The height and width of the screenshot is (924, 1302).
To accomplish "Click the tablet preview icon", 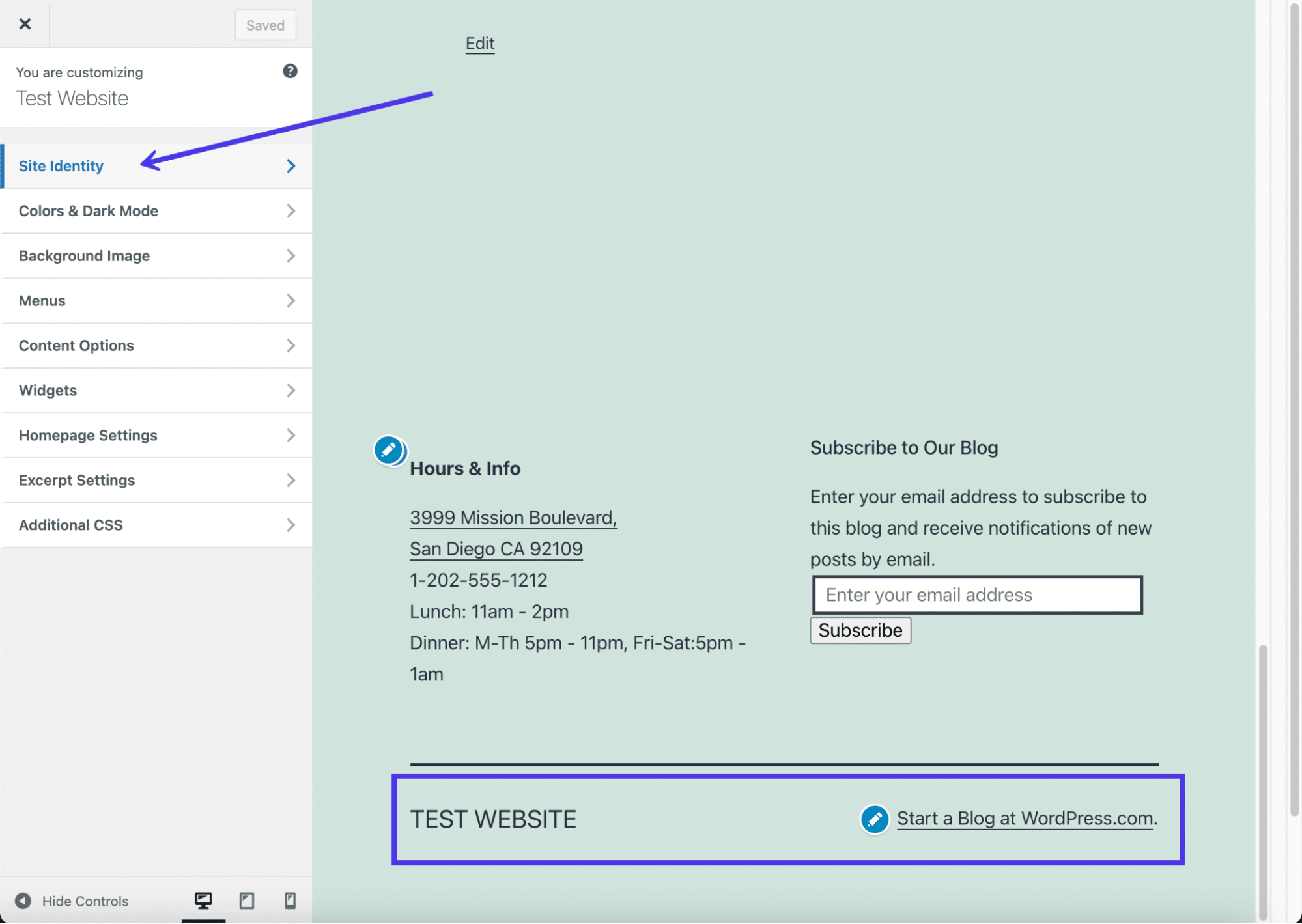I will tap(246, 901).
